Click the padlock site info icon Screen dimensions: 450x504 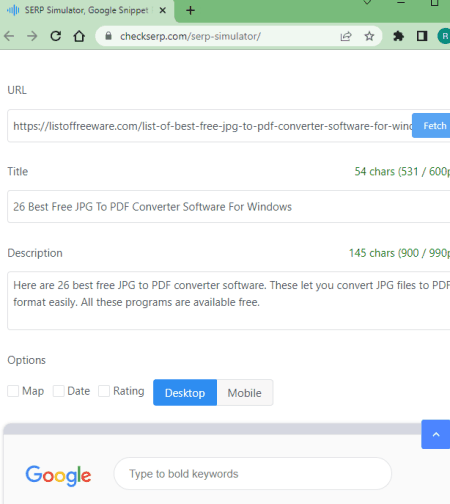(x=108, y=36)
